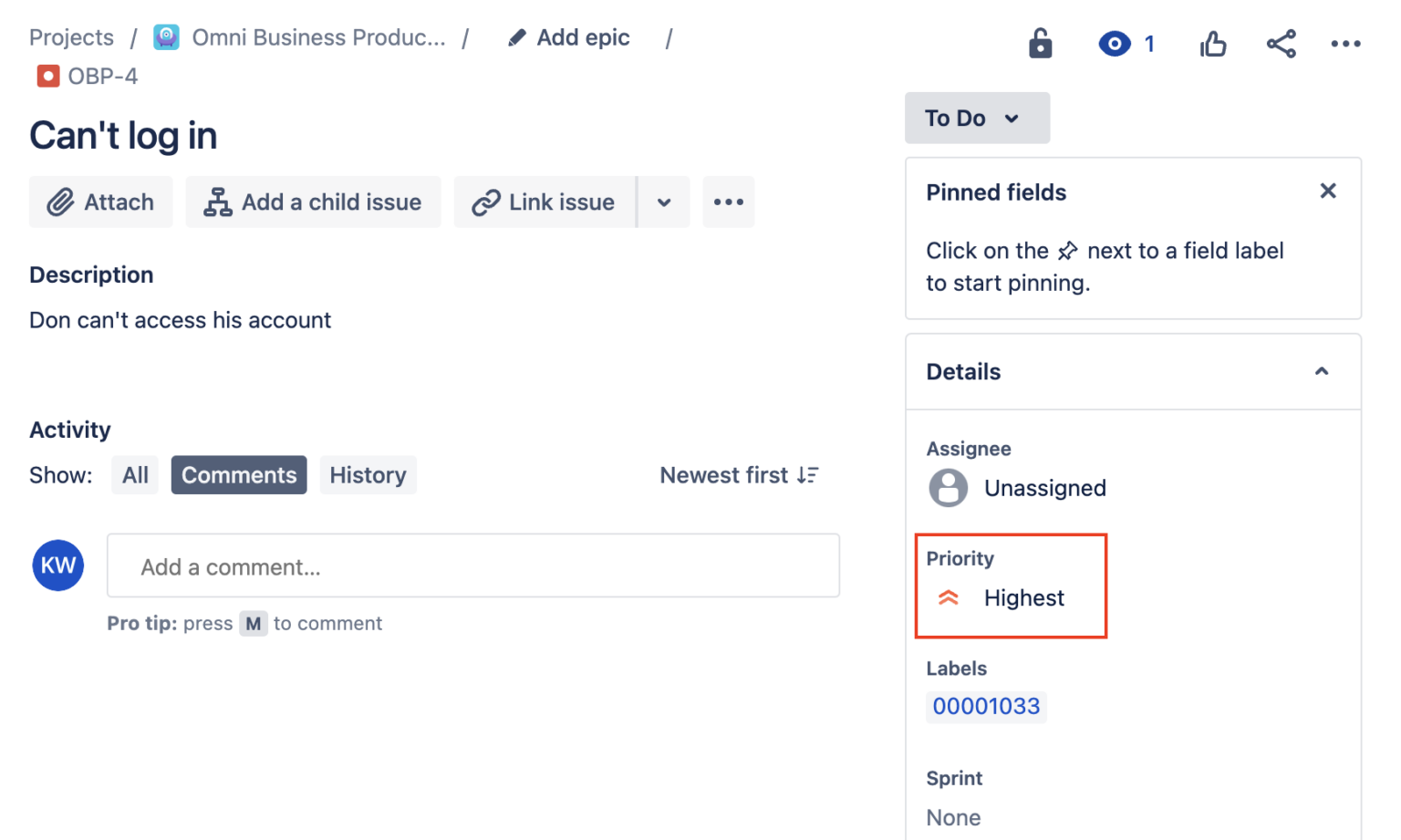Click the Add a comment field
This screenshot has width=1401, height=840.
pos(472,565)
